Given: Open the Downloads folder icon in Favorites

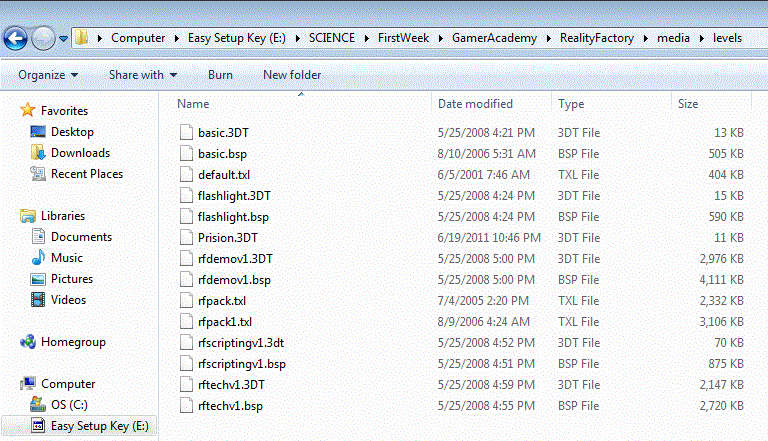Looking at the screenshot, I should coord(39,153).
